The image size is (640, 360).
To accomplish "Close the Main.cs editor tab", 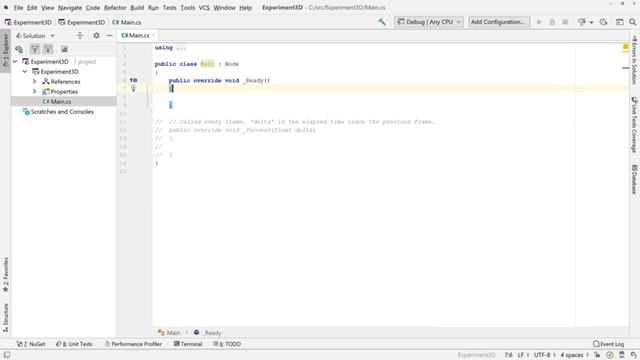I will (154, 36).
